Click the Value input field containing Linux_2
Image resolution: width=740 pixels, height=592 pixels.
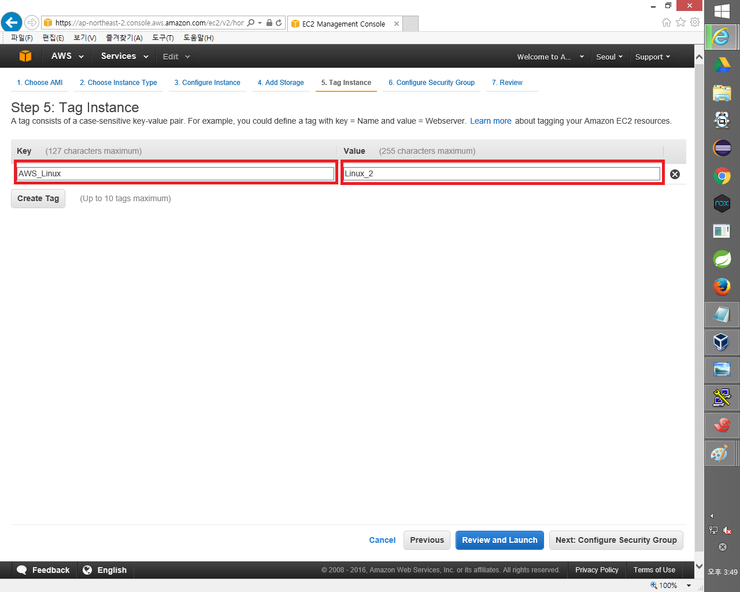[501, 174]
